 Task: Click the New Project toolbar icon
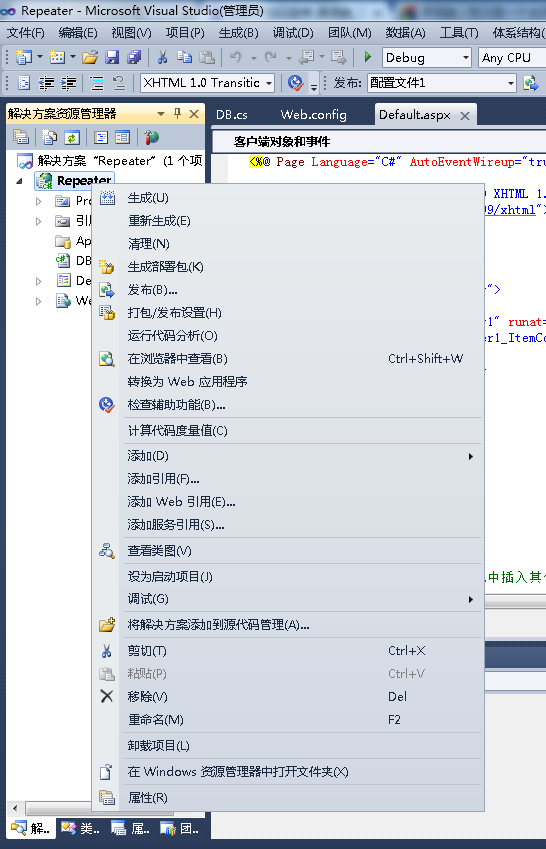click(x=23, y=57)
